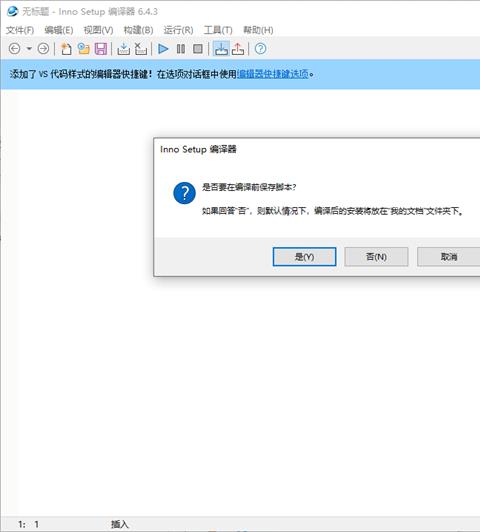Viewport: 480px width, 532px height.
Task: Click the blue question mark dialog icon
Action: pos(184,193)
